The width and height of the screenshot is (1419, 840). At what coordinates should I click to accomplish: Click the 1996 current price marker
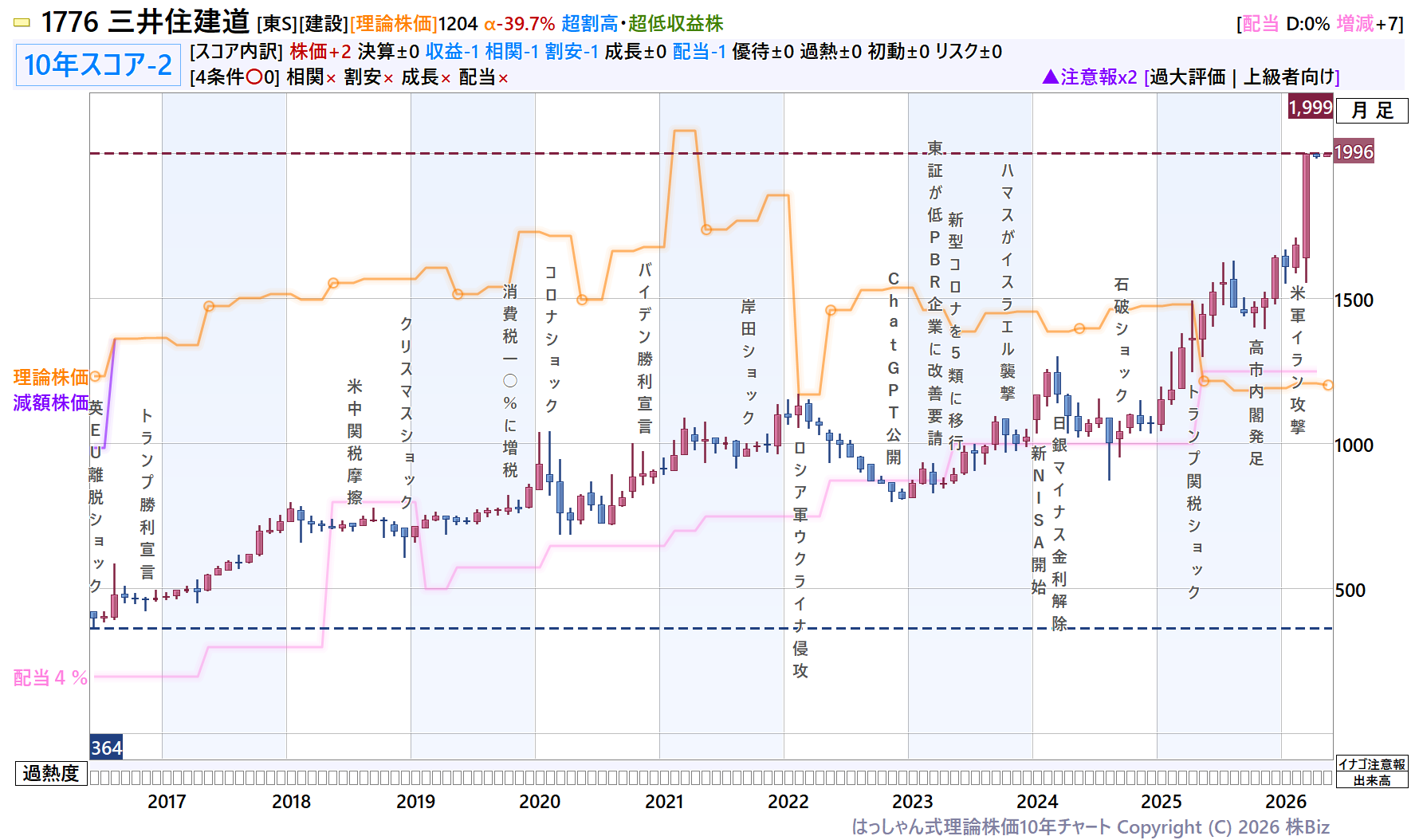click(x=1354, y=152)
